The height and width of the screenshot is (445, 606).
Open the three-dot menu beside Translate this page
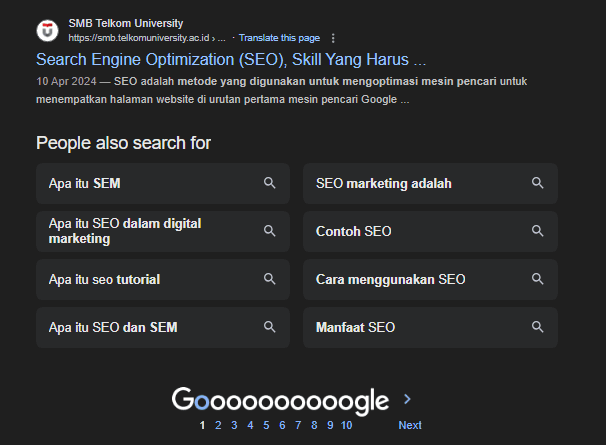pyautogui.click(x=333, y=38)
